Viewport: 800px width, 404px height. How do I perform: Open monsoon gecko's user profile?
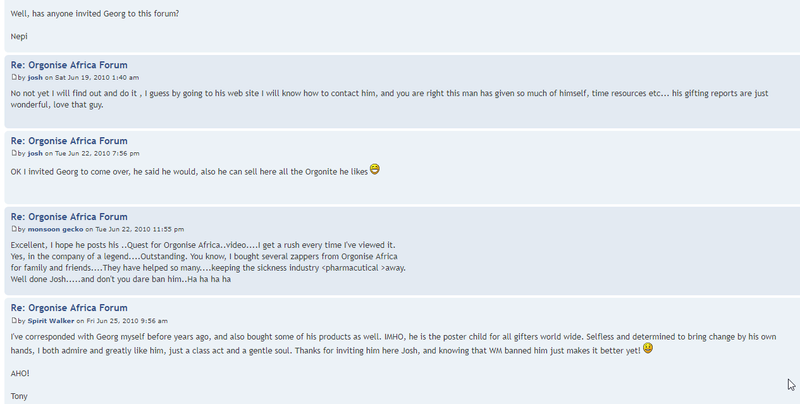click(55, 229)
